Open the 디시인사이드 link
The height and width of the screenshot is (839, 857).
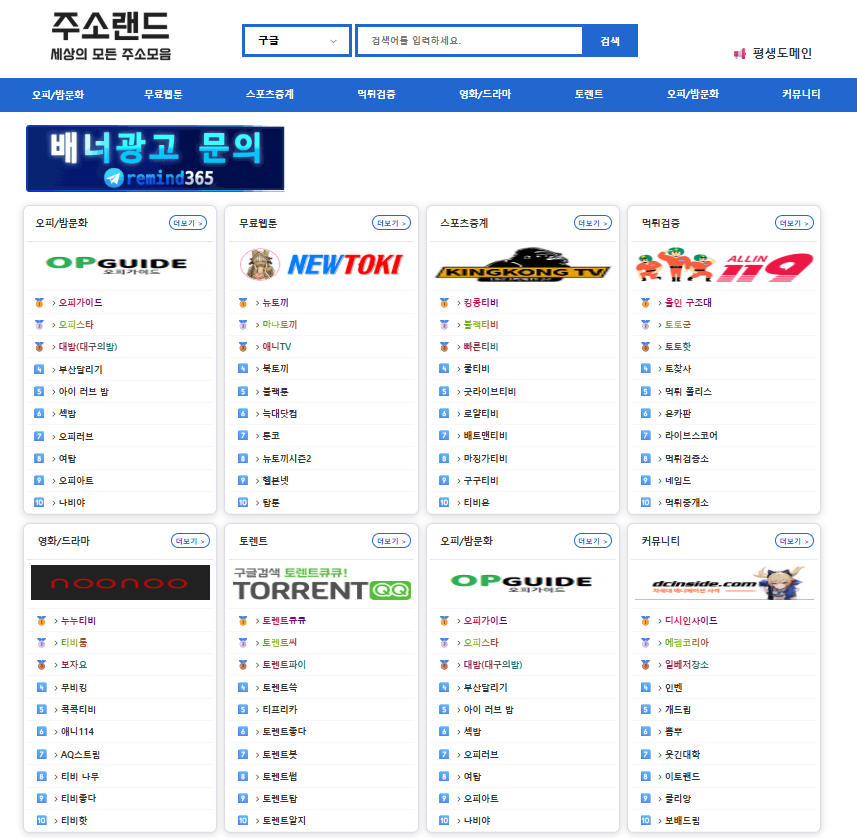[x=691, y=621]
